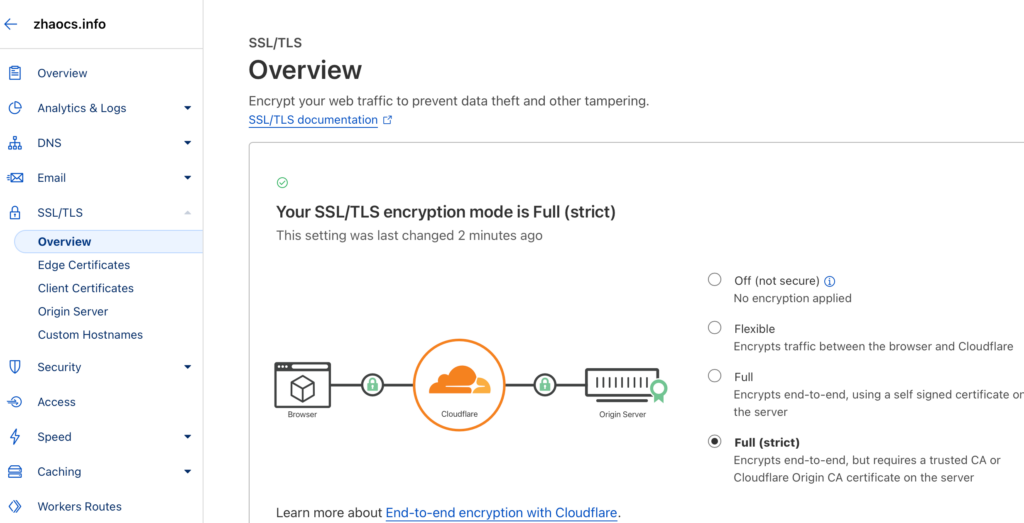Click the Speed lightning bolt icon
The image size is (1024, 523).
click(x=14, y=437)
